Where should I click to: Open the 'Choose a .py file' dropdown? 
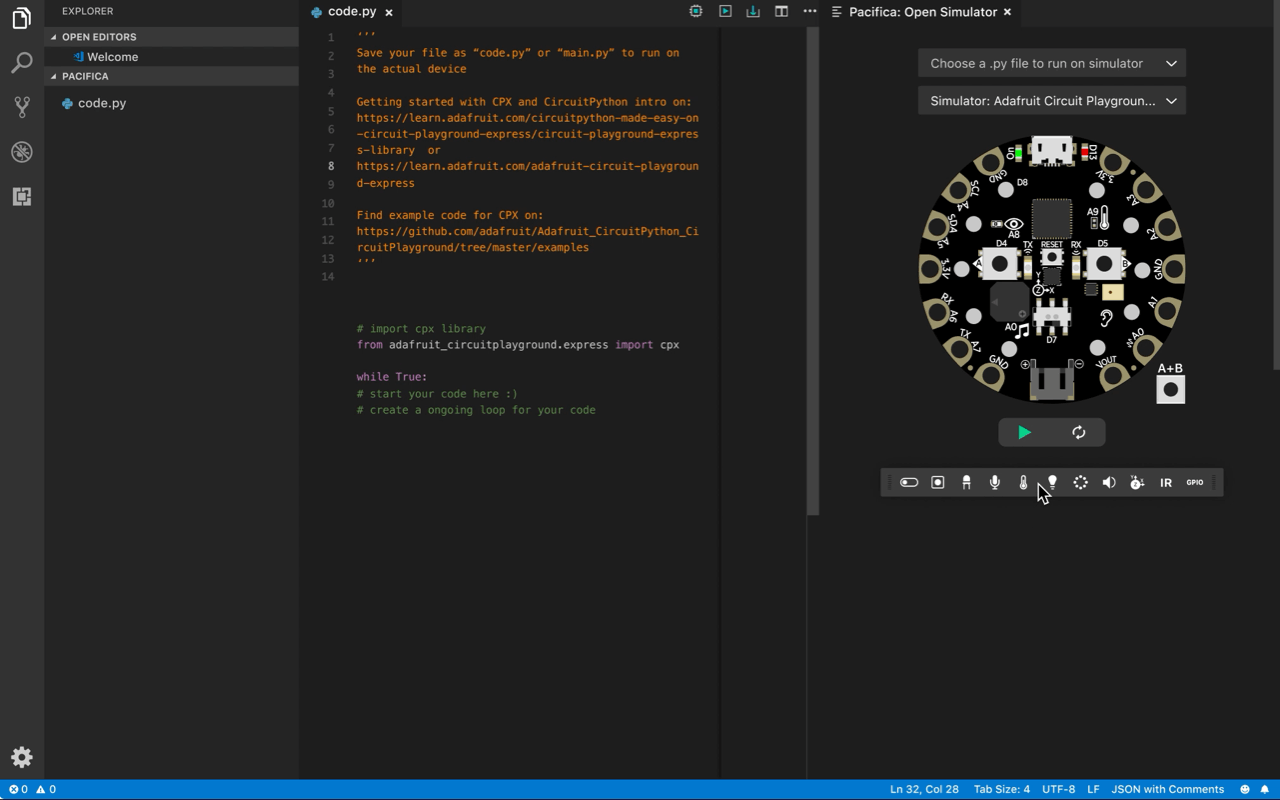coord(1052,63)
